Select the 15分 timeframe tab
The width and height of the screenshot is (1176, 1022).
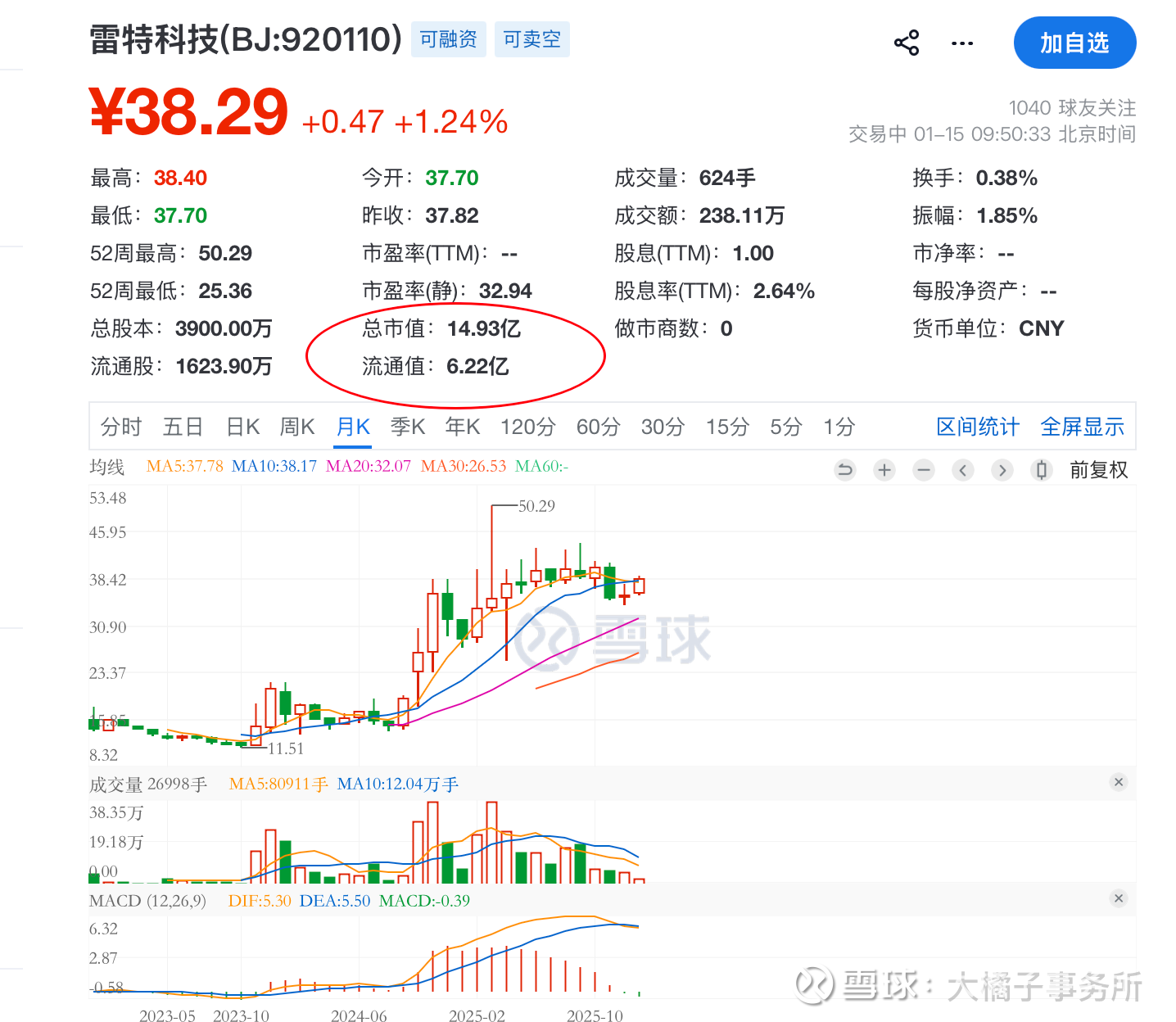[x=728, y=427]
